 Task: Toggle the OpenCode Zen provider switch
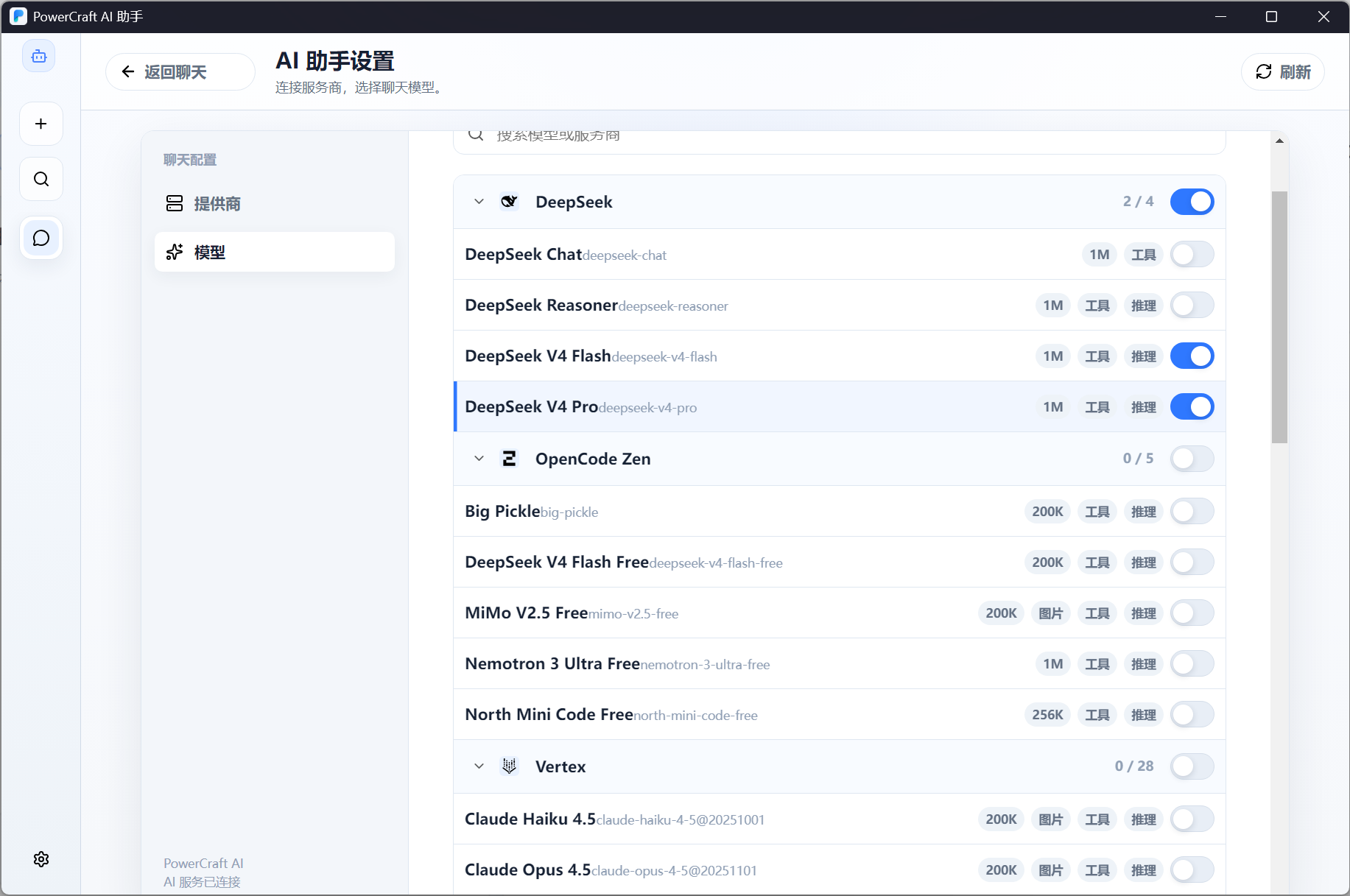pyautogui.click(x=1192, y=459)
